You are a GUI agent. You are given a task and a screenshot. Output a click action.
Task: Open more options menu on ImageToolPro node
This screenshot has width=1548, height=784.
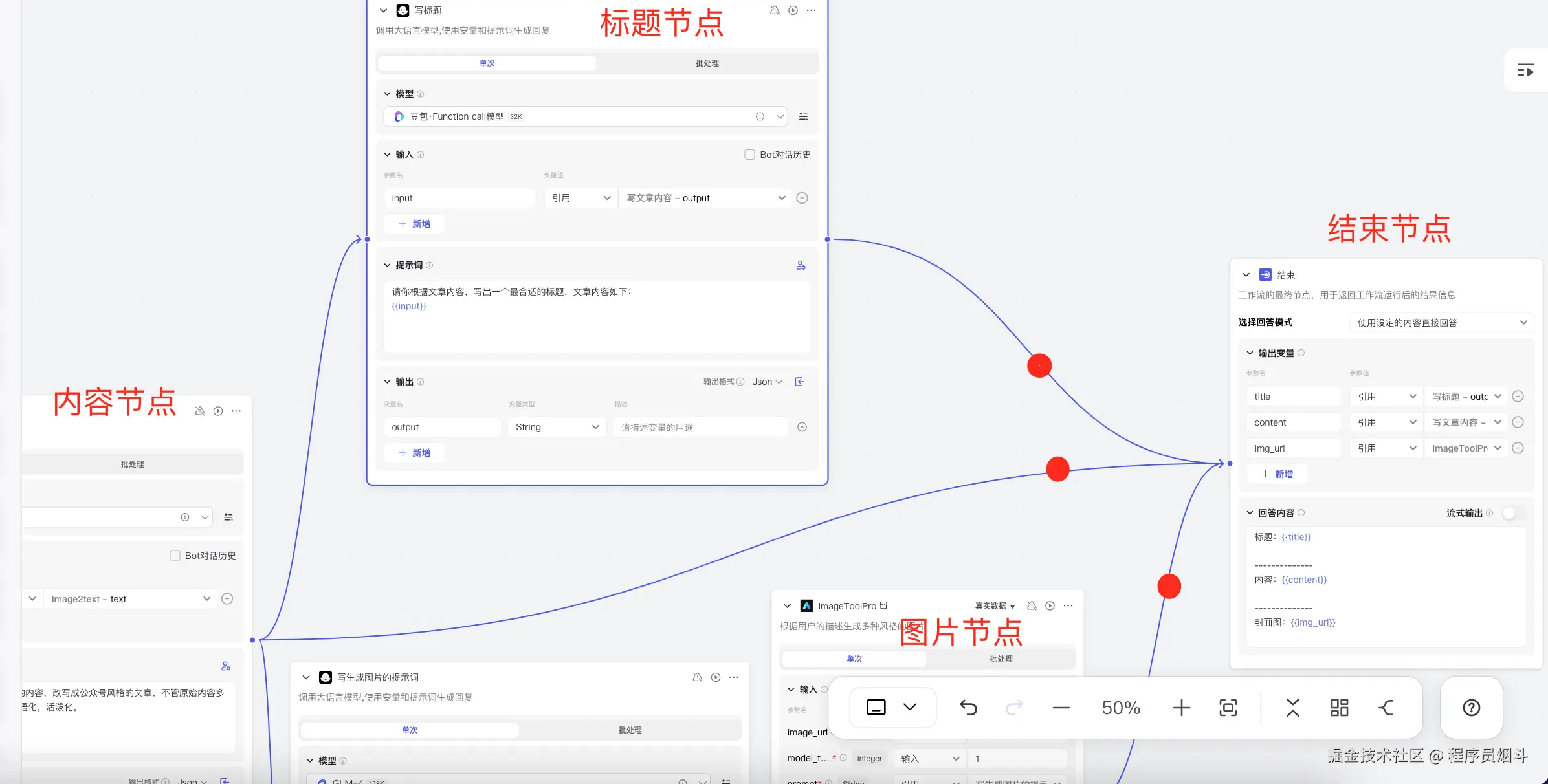pos(1068,606)
